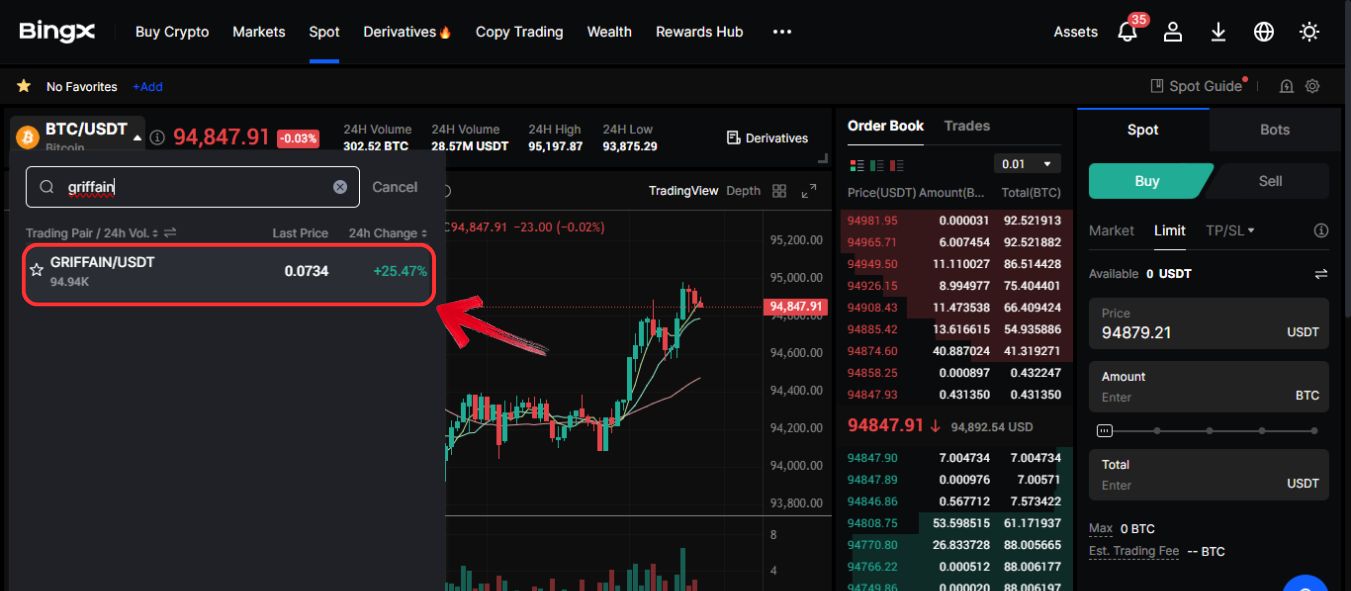Go to Rewards Hub
The height and width of the screenshot is (591, 1351).
[x=699, y=32]
